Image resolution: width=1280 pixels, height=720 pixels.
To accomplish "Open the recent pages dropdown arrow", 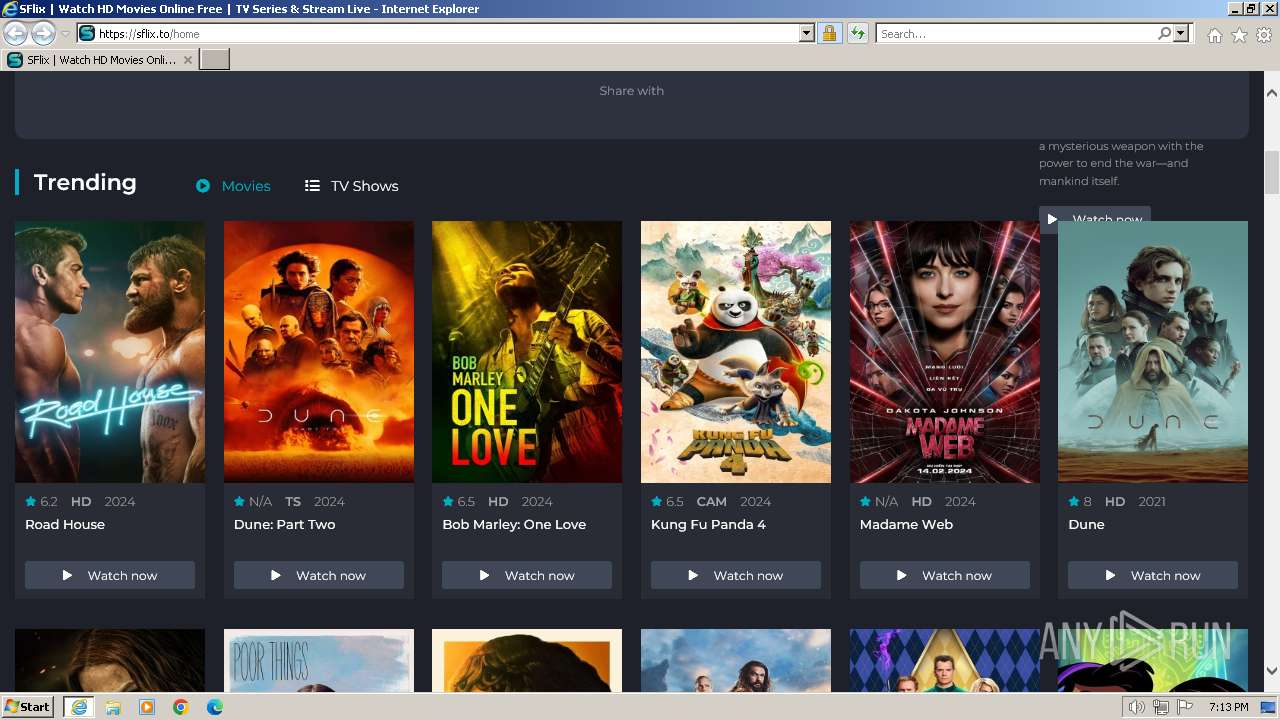I will click(x=65, y=34).
